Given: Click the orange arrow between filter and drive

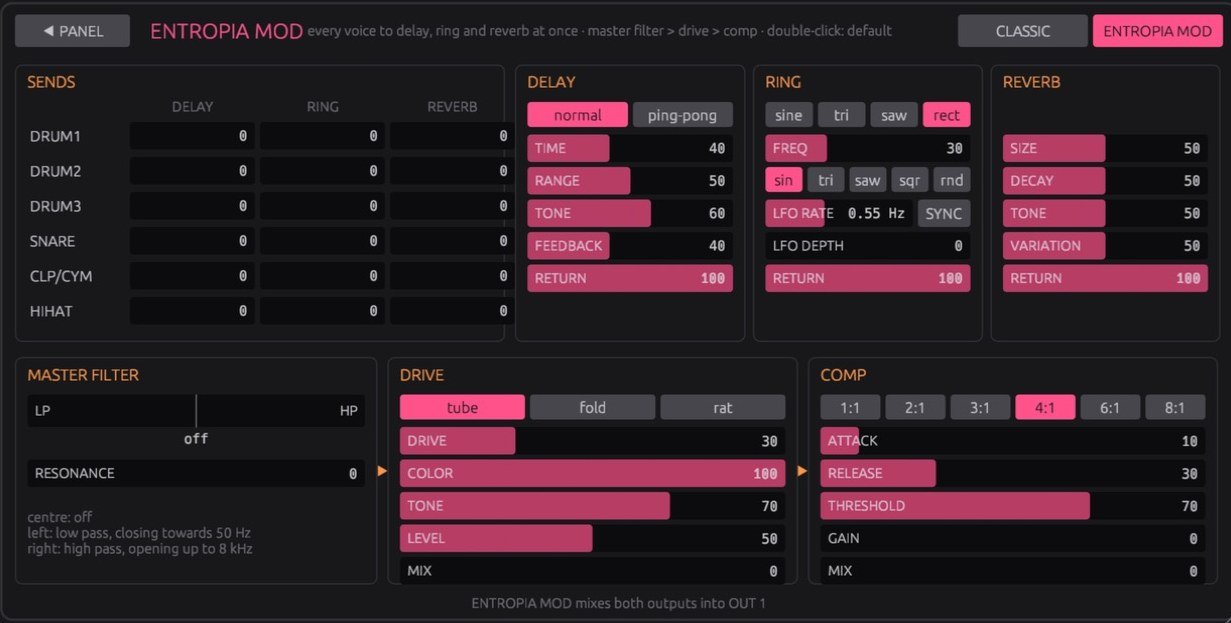Looking at the screenshot, I should [x=382, y=471].
